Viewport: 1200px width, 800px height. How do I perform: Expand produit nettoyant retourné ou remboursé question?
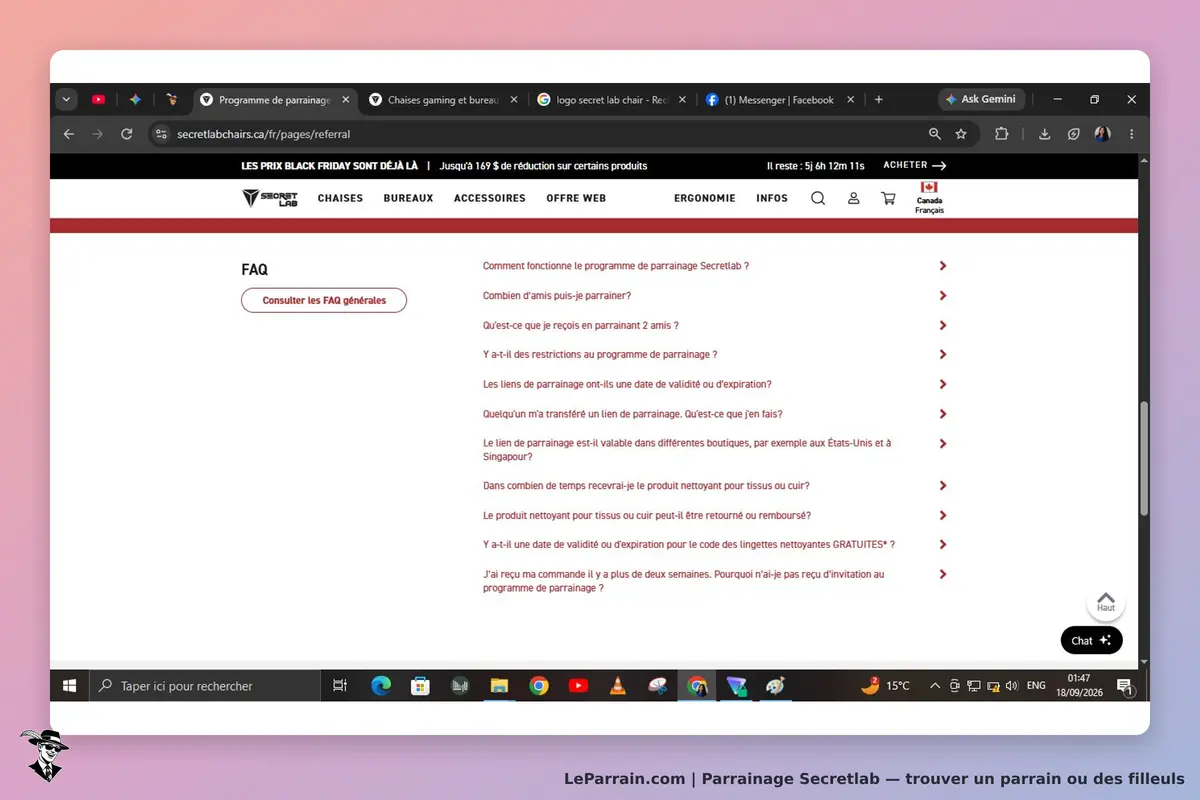pos(714,515)
